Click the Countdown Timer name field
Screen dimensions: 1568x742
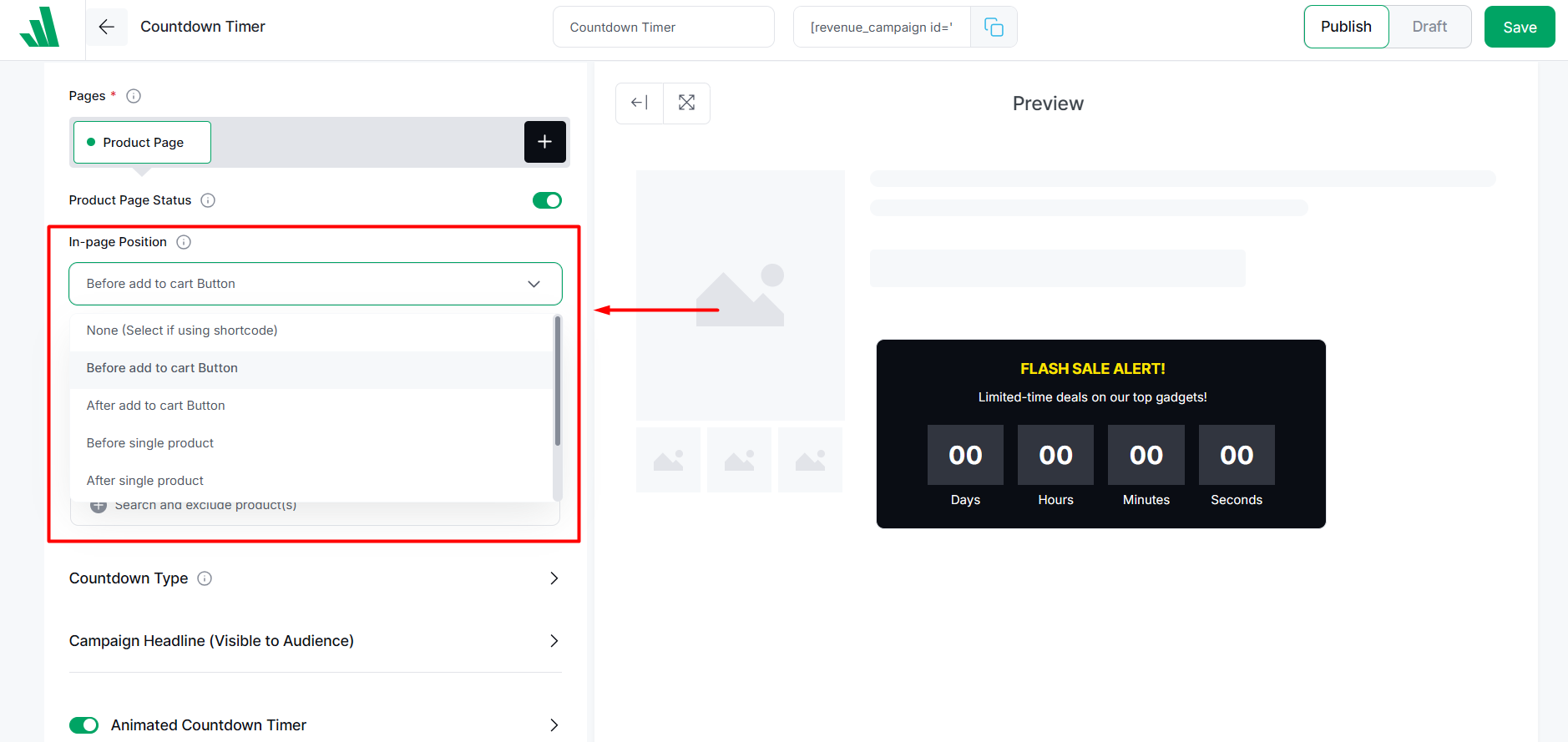click(x=664, y=27)
